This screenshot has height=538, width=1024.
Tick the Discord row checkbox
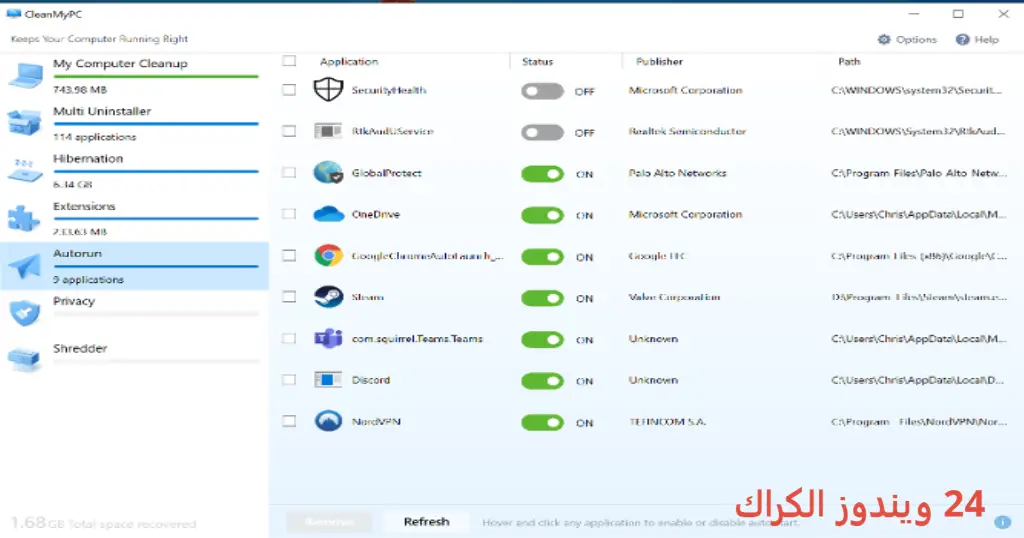(x=289, y=379)
